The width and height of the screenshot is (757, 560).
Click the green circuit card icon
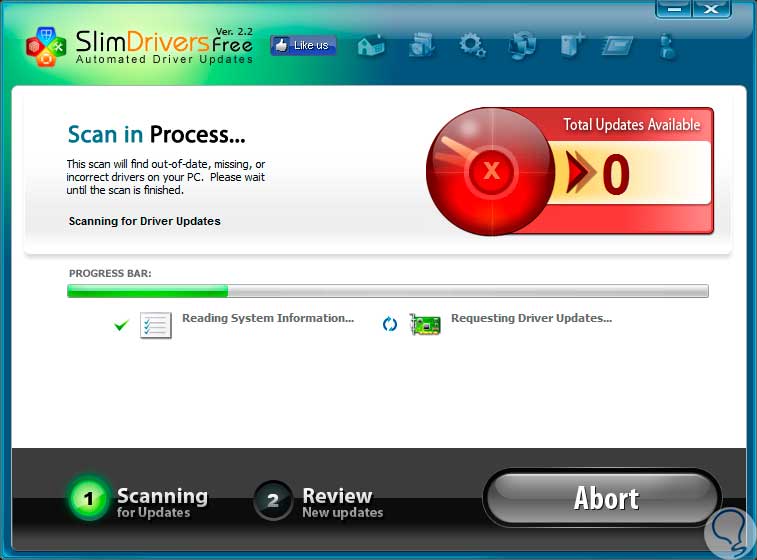point(425,324)
